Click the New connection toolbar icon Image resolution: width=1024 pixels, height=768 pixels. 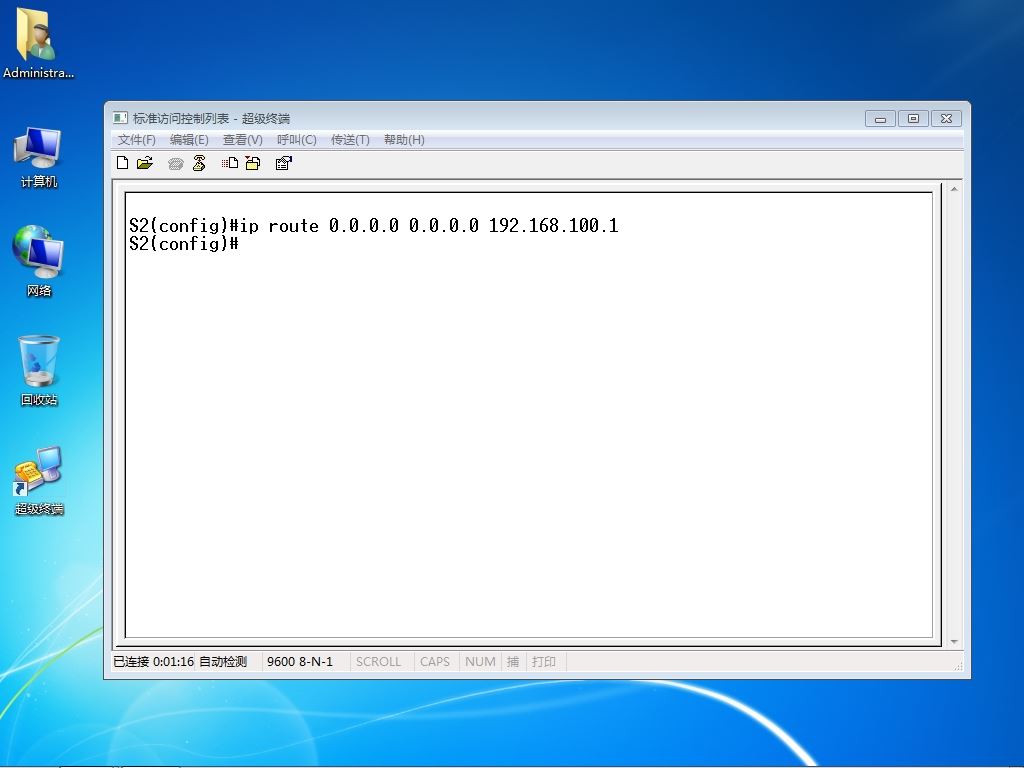pos(122,163)
